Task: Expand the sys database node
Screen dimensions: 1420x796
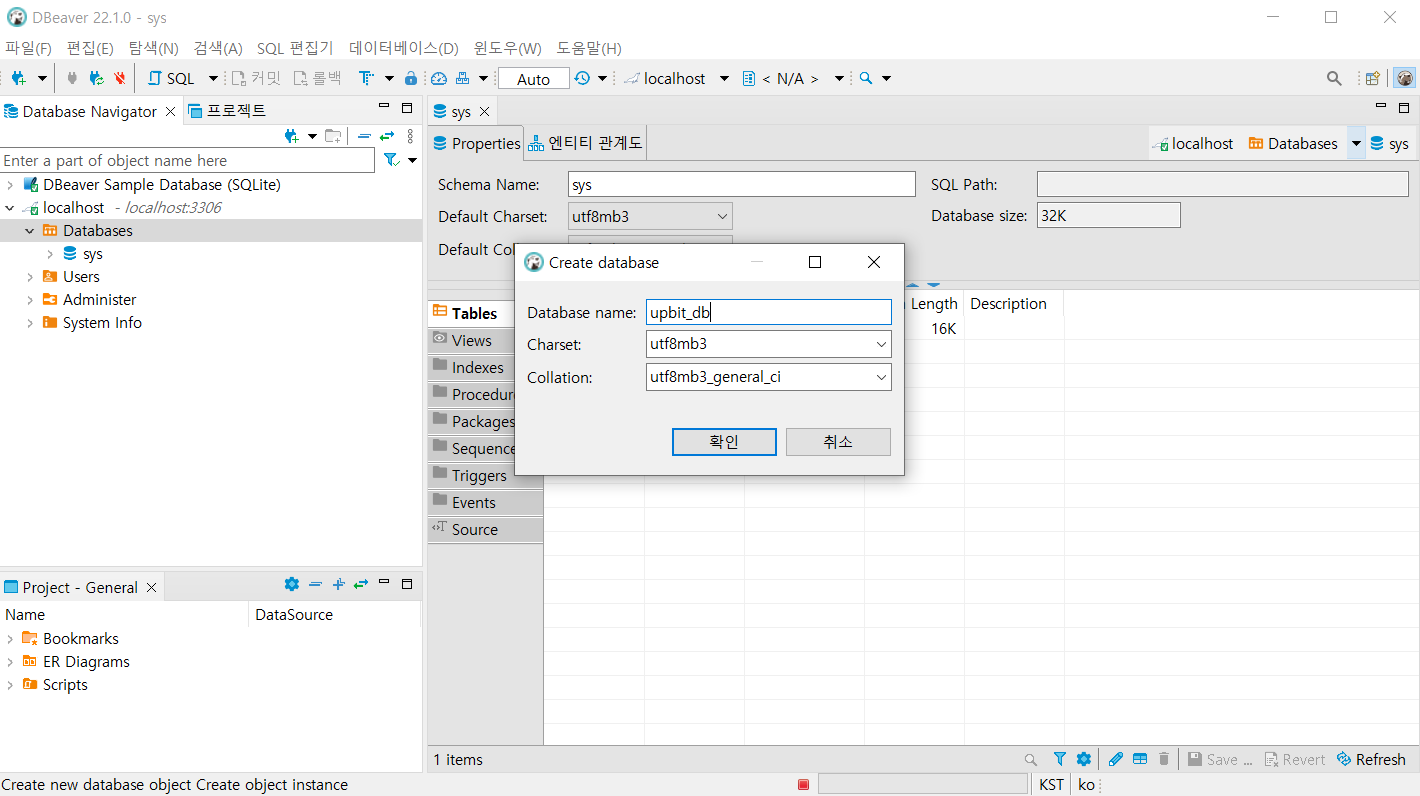Action: click(50, 254)
